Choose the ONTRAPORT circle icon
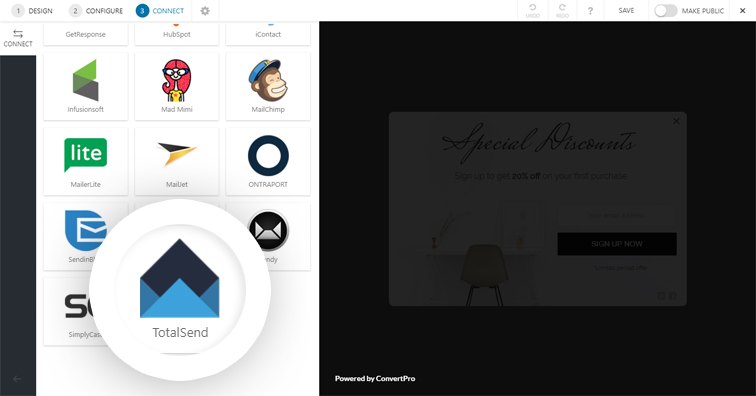 pyautogui.click(x=268, y=155)
